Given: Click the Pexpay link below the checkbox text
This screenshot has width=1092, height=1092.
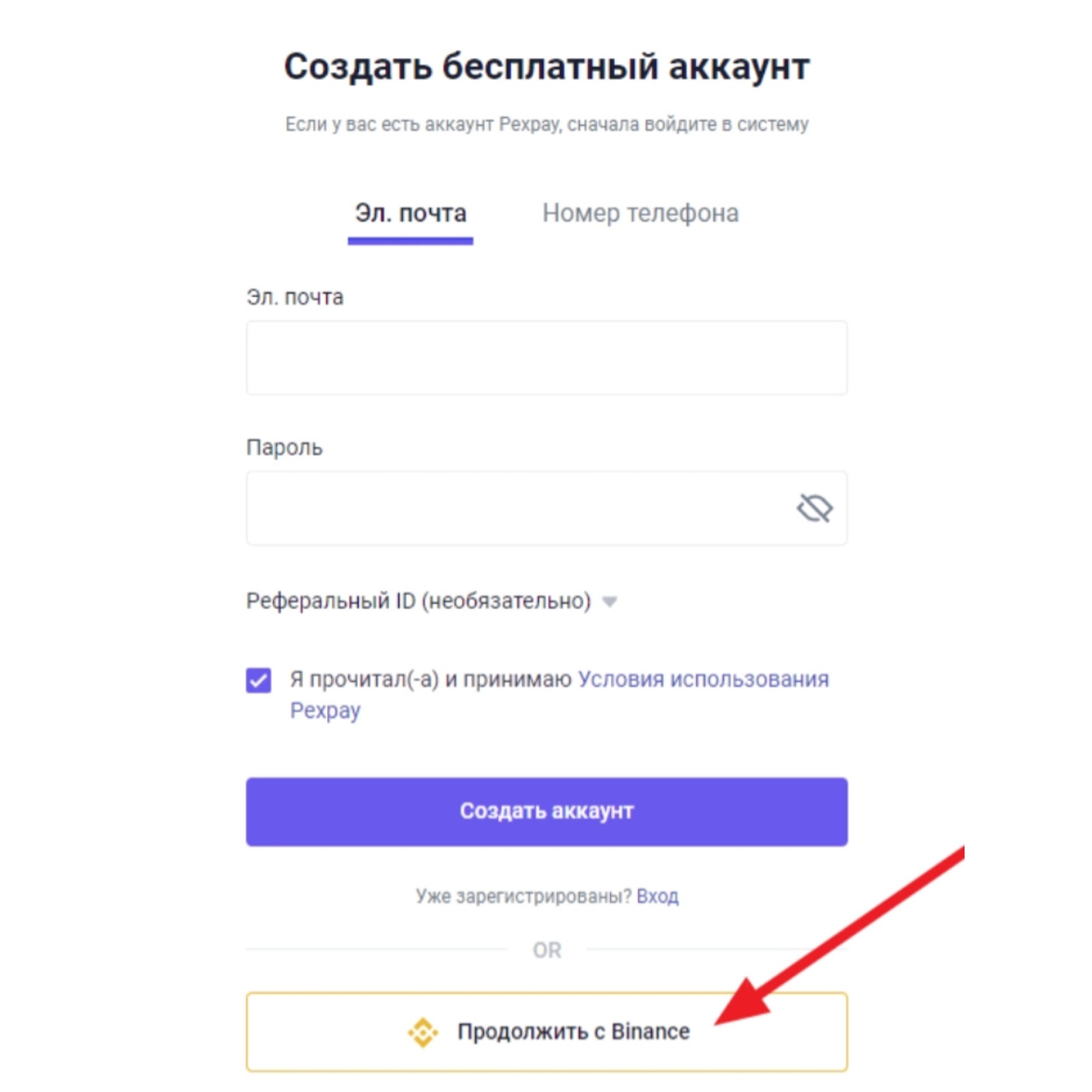Looking at the screenshot, I should 325,710.
